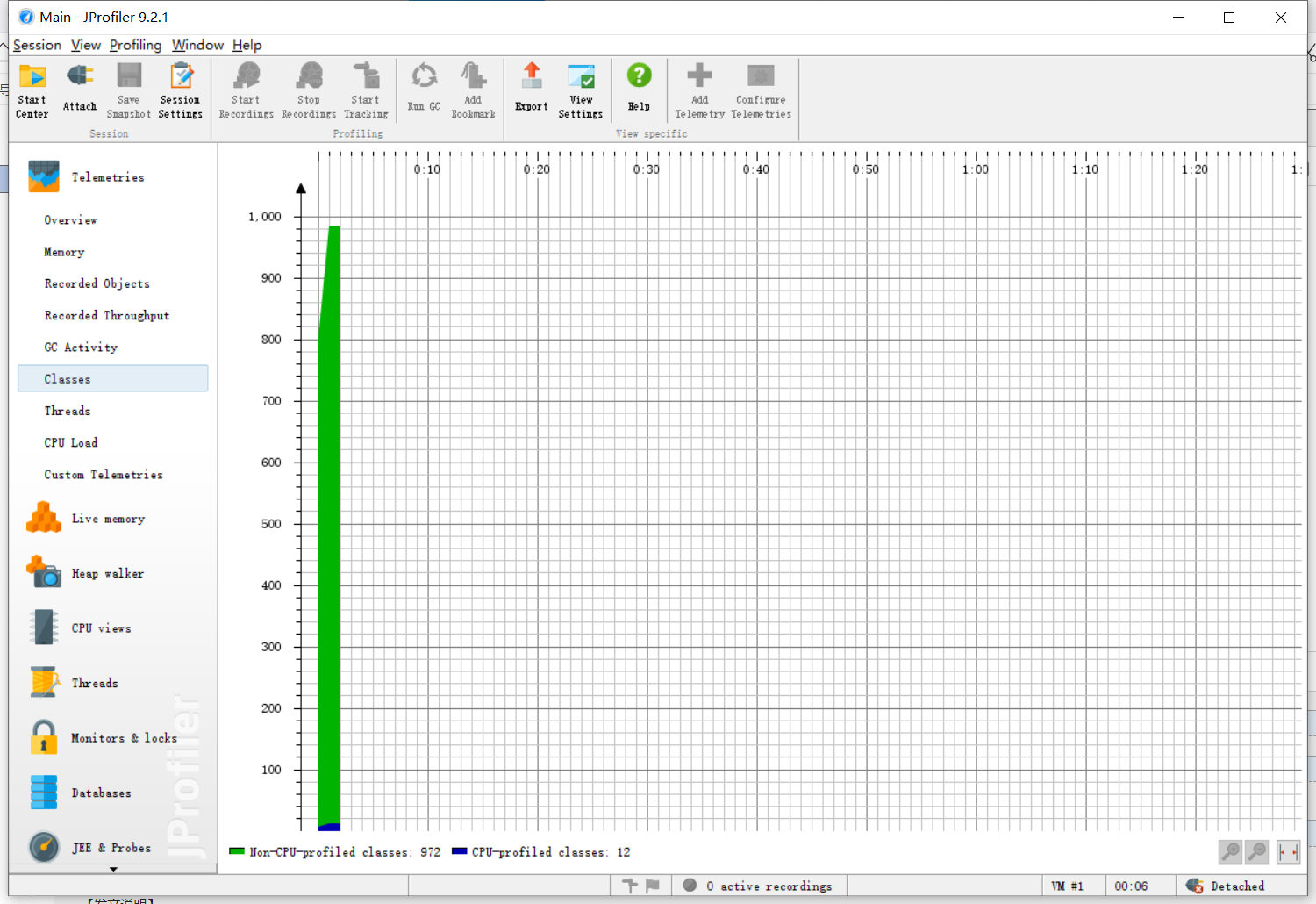The width and height of the screenshot is (1316, 904).
Task: Open the Window menu
Action: (x=197, y=45)
